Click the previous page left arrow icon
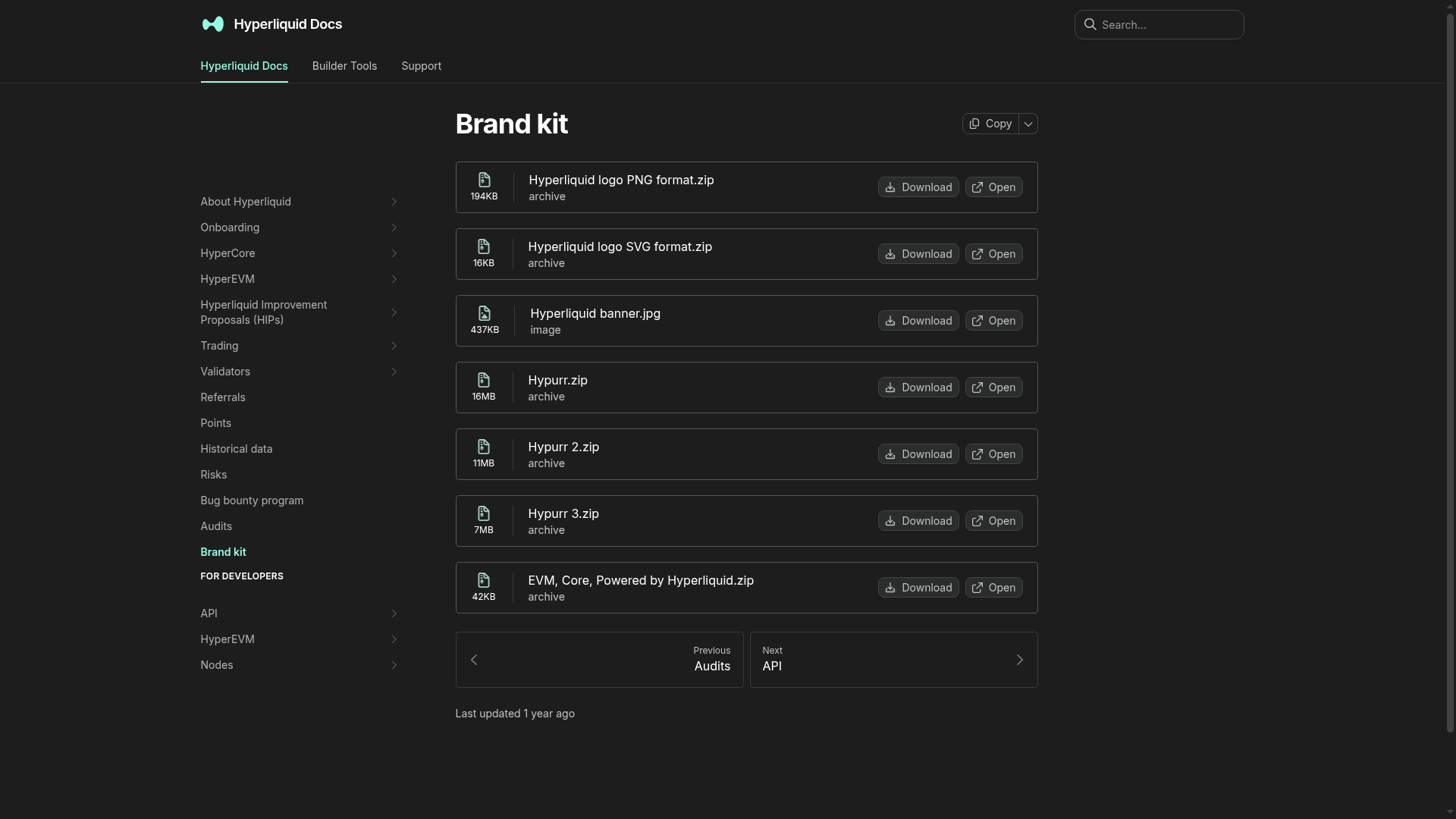 474,660
